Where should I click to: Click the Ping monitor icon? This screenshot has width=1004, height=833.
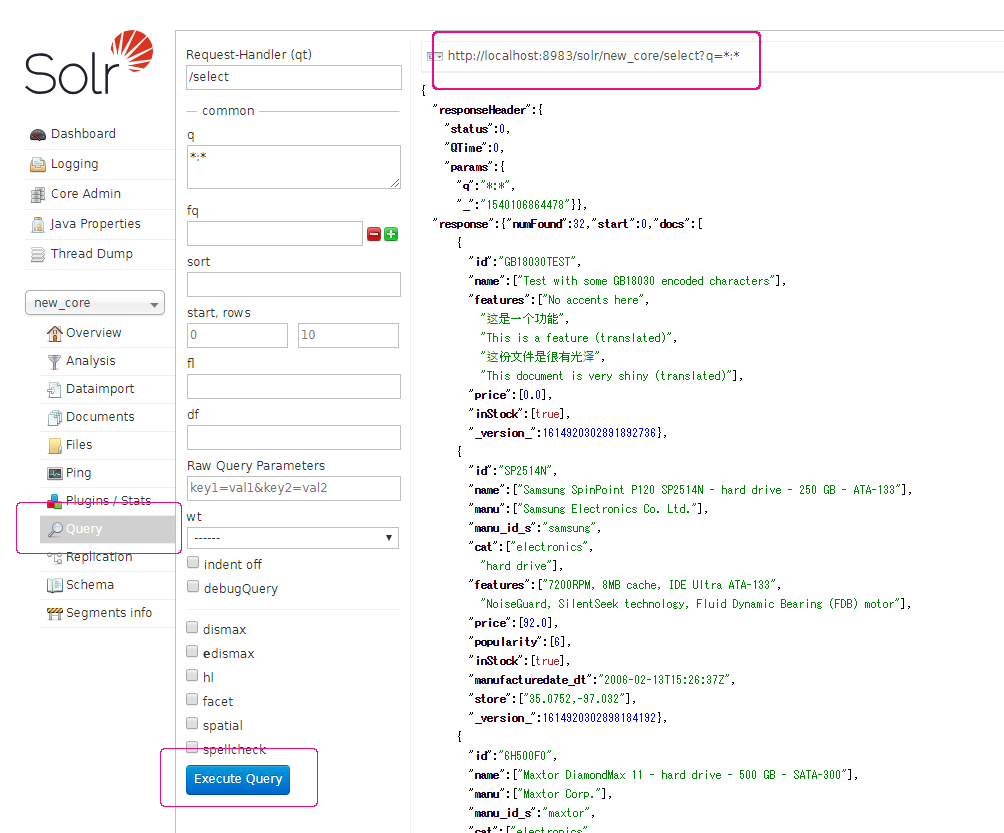(x=54, y=473)
